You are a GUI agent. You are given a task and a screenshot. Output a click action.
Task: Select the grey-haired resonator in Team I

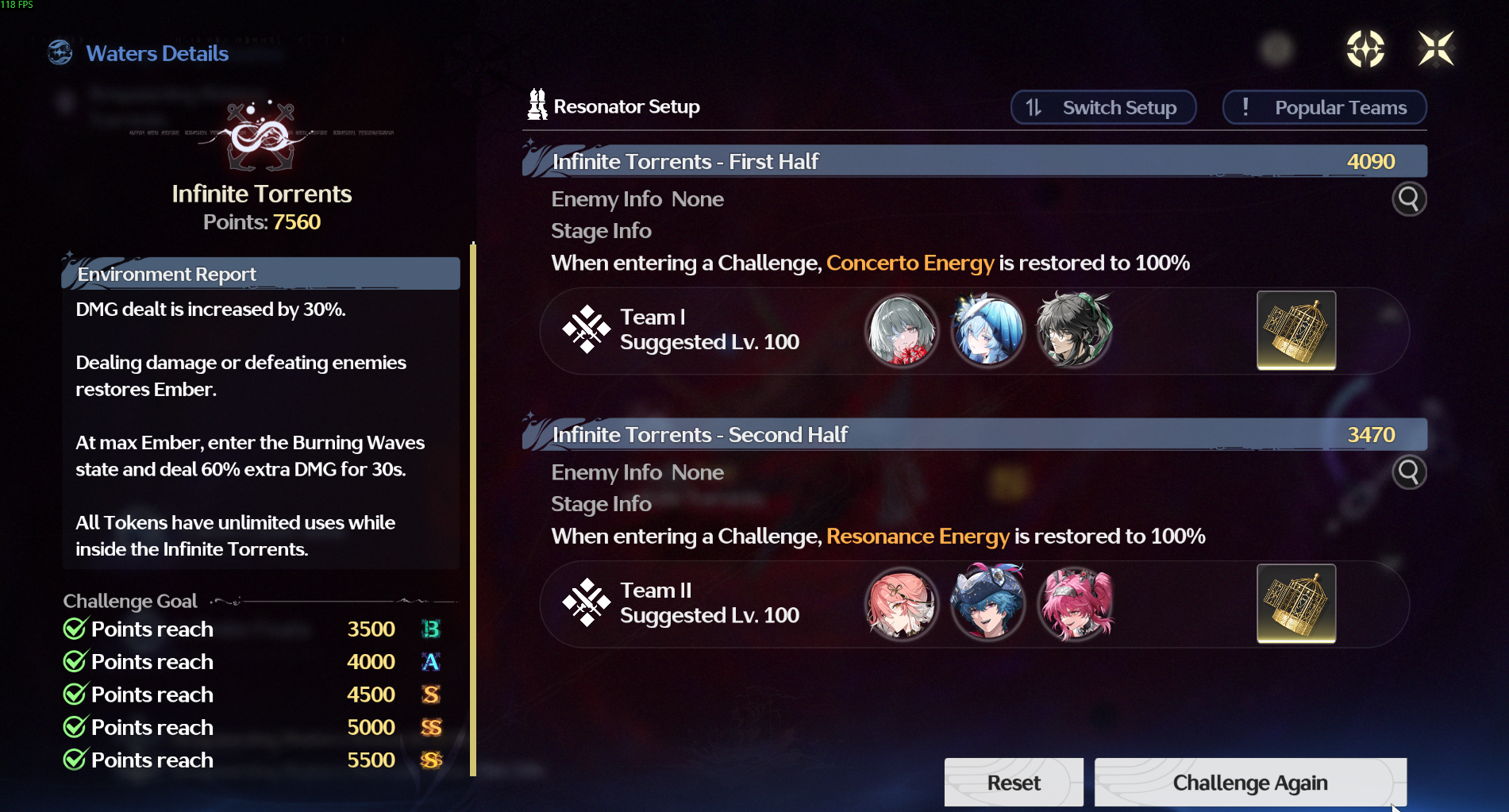(x=901, y=330)
